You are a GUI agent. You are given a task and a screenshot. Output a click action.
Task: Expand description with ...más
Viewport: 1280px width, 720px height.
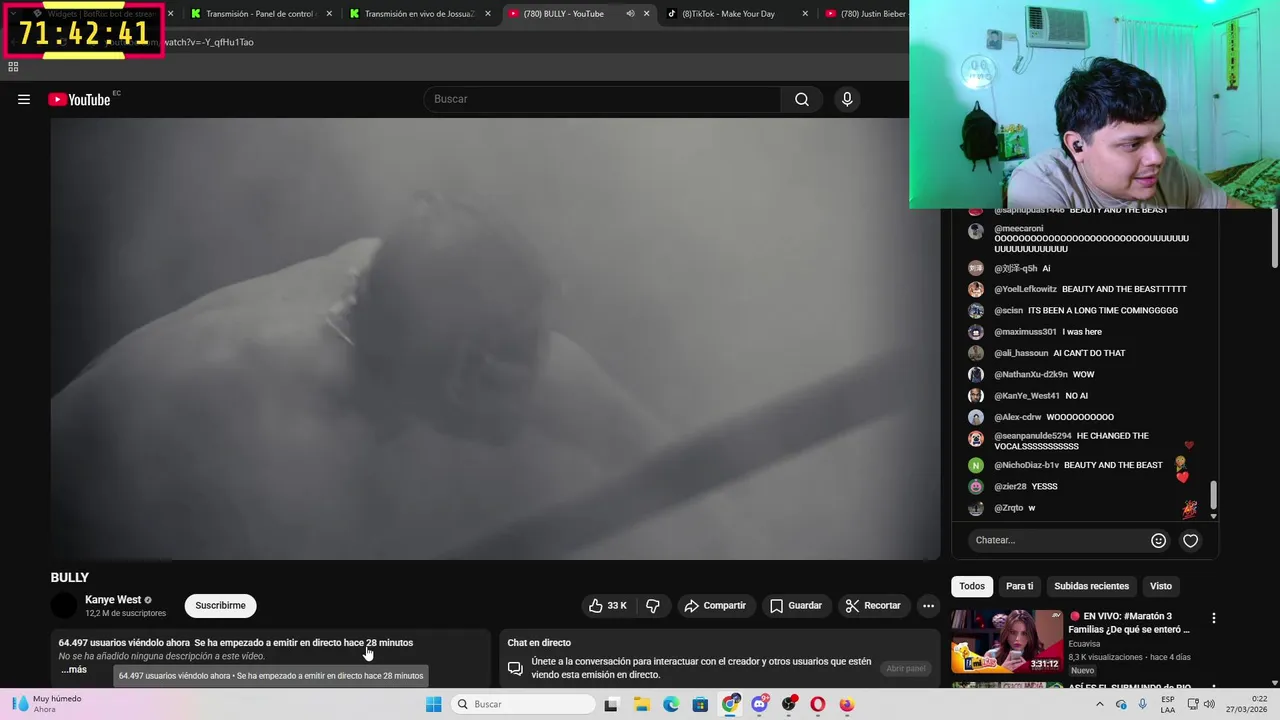click(x=74, y=669)
